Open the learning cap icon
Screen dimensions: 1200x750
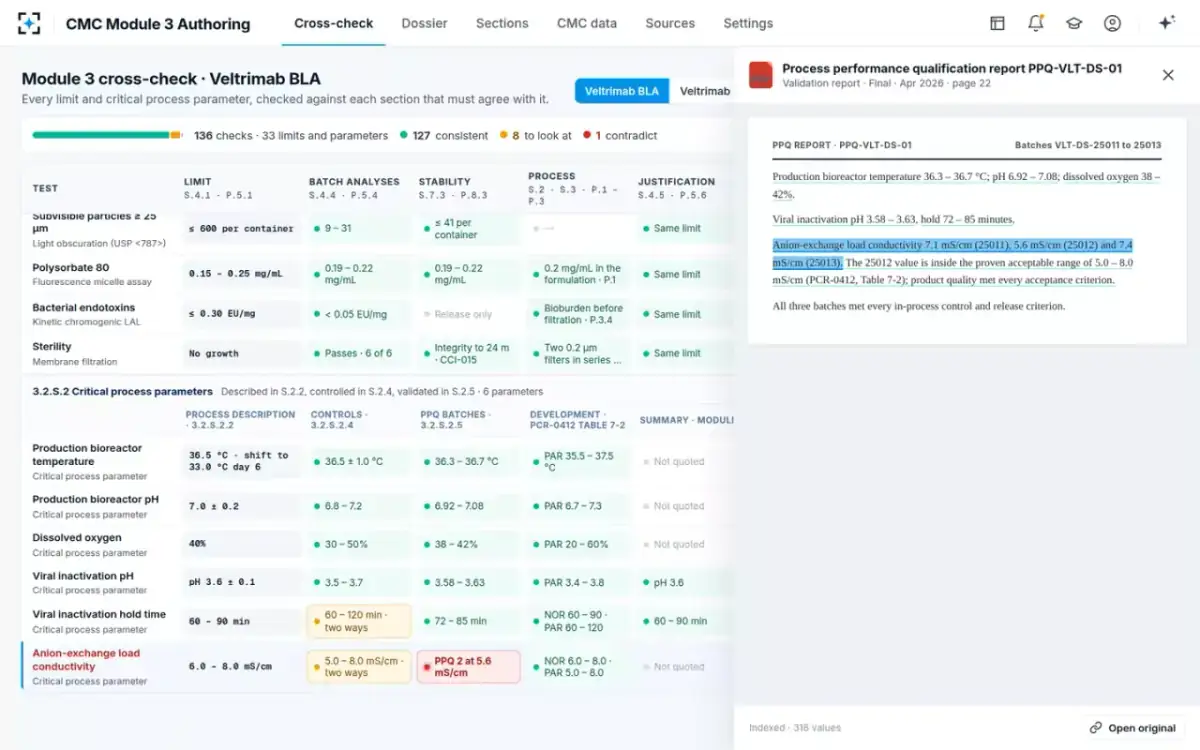tap(1074, 23)
